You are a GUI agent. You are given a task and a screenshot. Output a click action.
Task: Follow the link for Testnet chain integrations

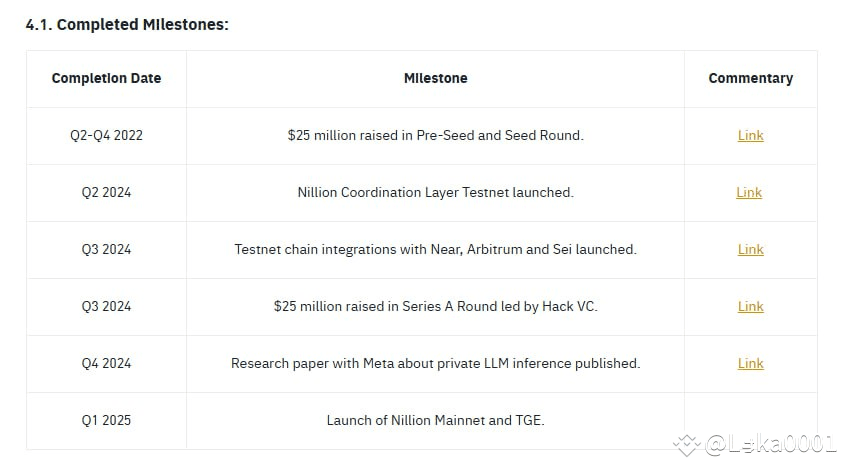coord(750,249)
